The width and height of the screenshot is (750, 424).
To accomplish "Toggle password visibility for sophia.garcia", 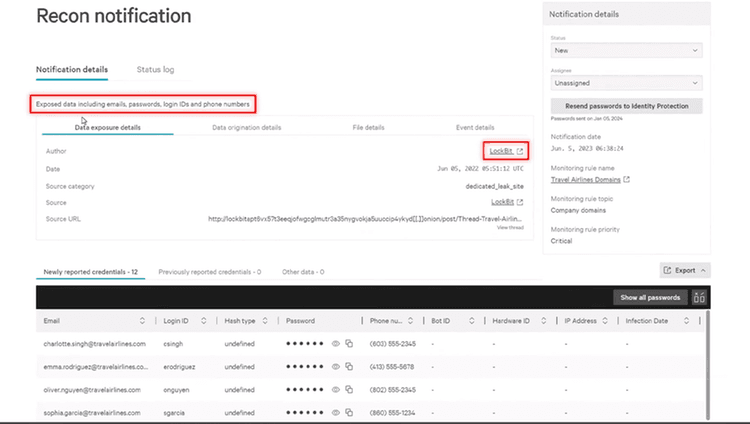I will 336,411.
